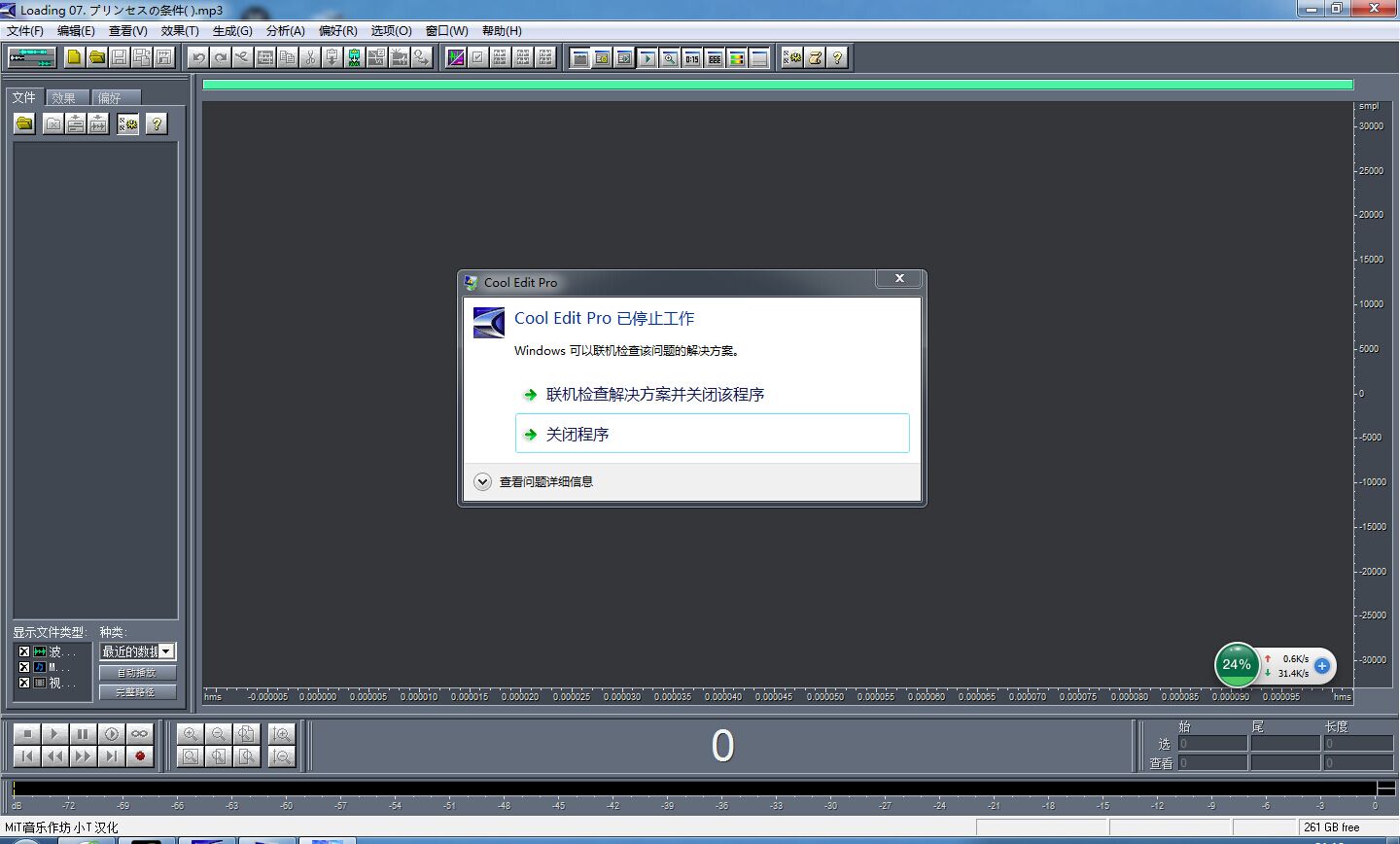
Task: Zoom in horizontally with the plus magnifier
Action: click(x=191, y=734)
